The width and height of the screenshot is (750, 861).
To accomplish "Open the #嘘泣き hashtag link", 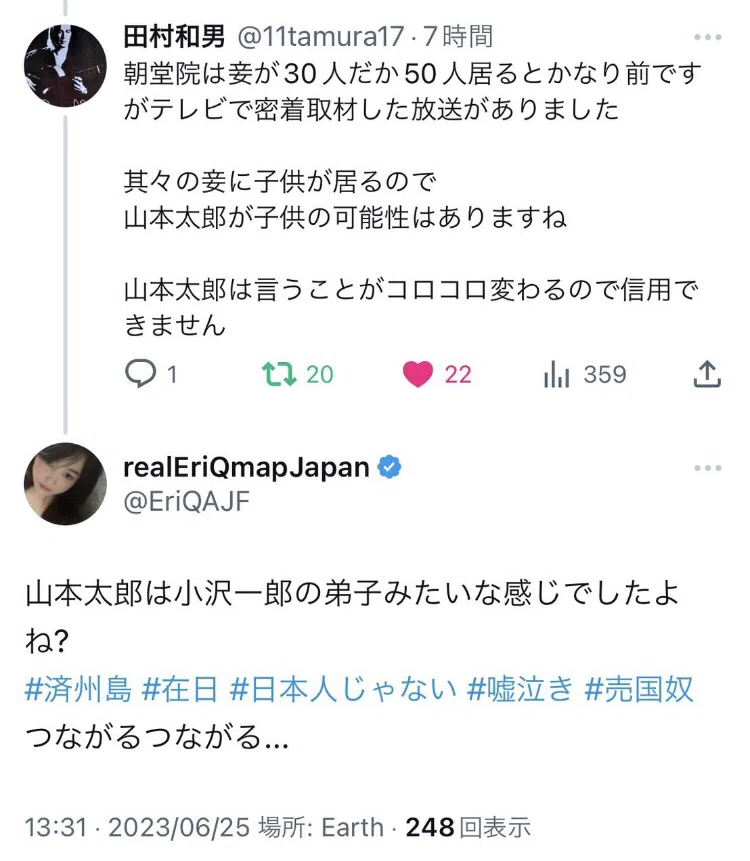I will pyautogui.click(x=520, y=690).
